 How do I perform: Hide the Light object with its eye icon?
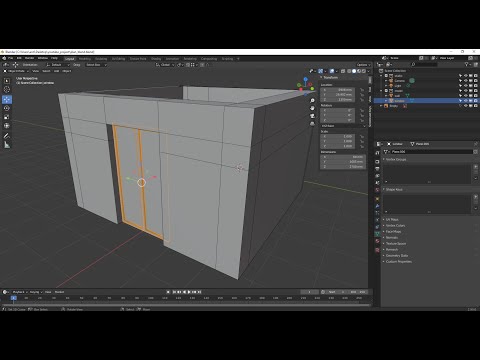click(x=466, y=86)
